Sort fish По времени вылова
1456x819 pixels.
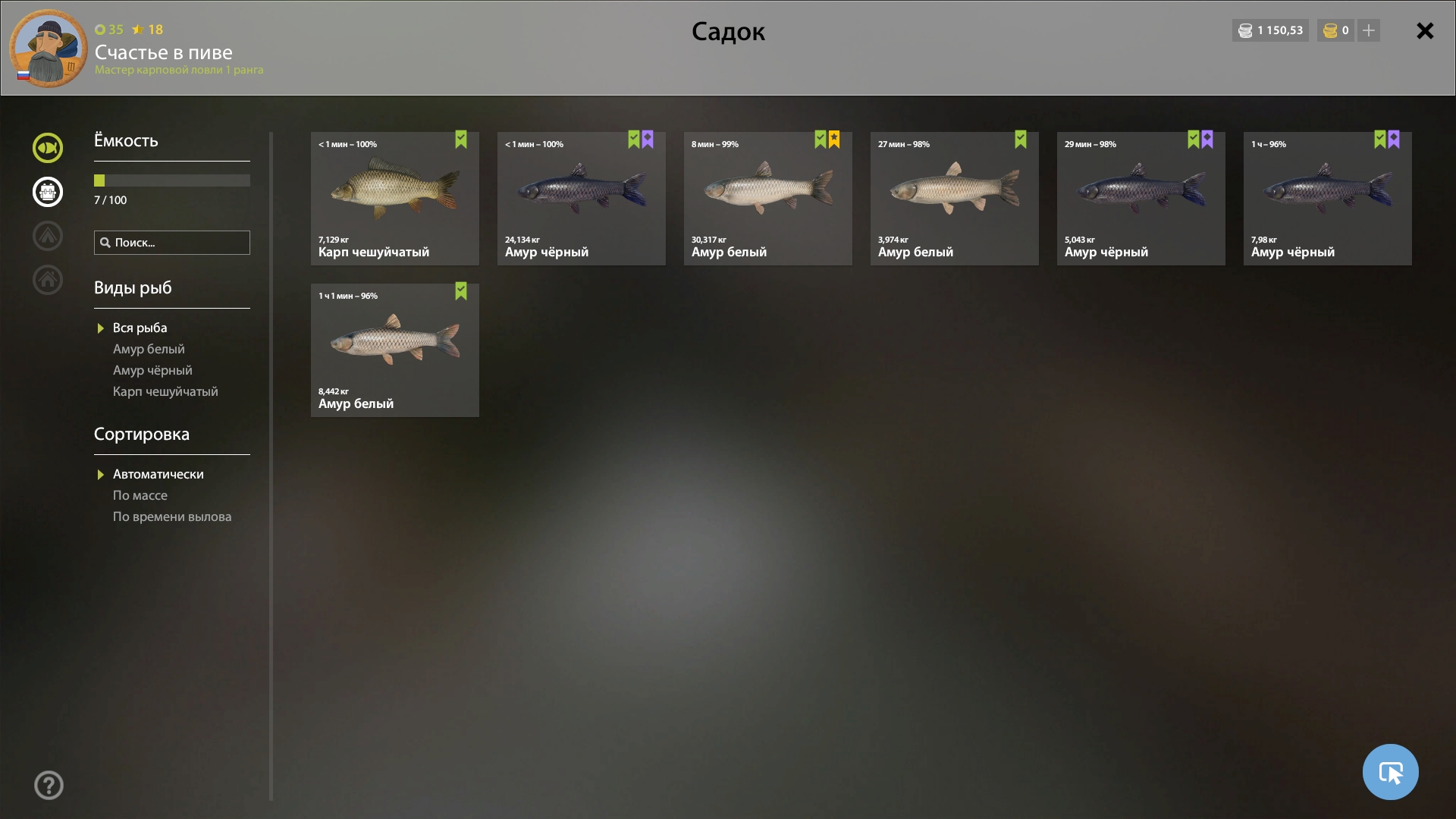click(x=172, y=516)
